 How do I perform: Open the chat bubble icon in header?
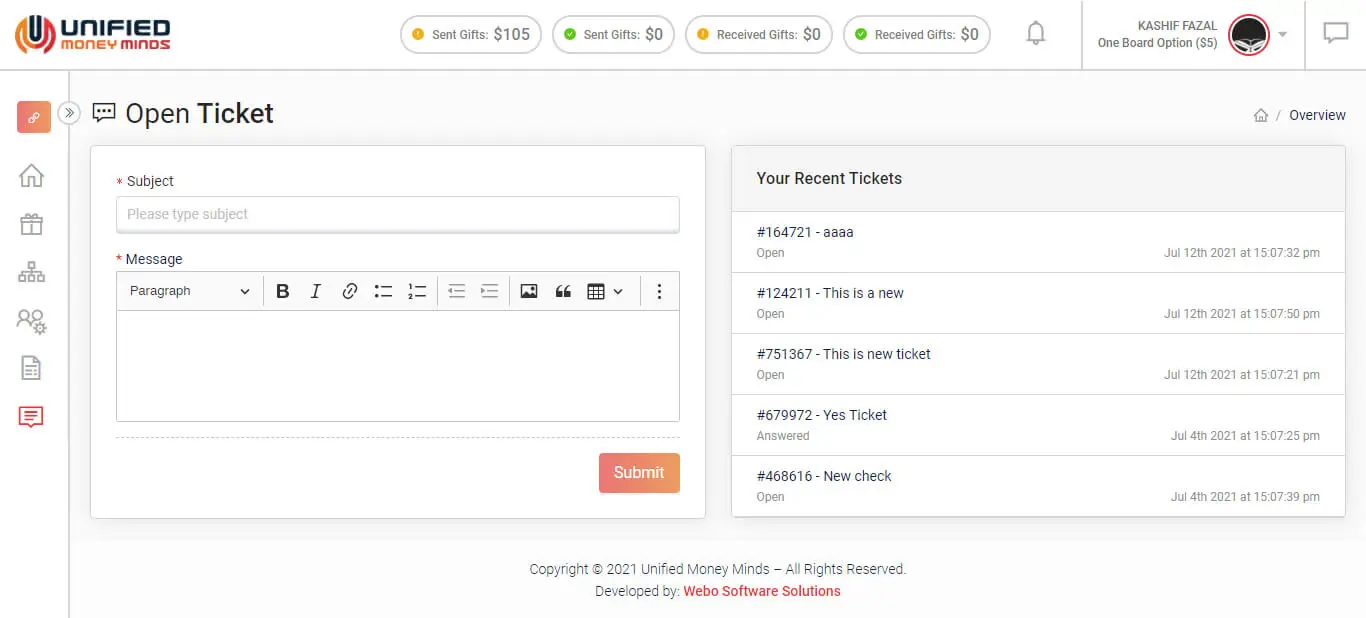[1335, 34]
